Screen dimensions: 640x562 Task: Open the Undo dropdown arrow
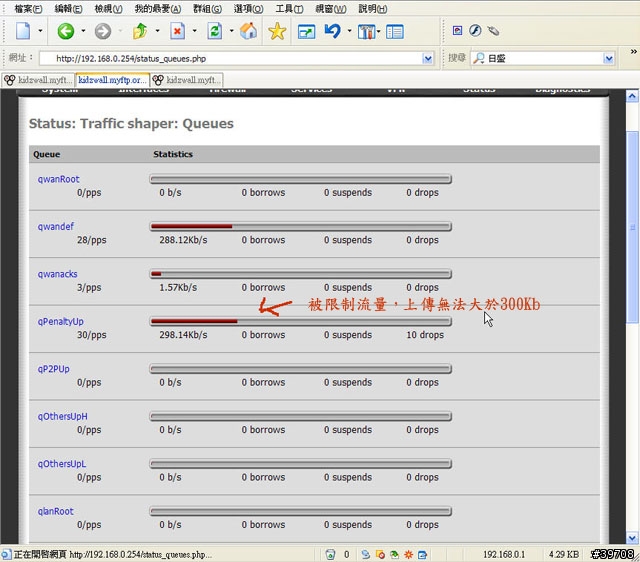(349, 31)
